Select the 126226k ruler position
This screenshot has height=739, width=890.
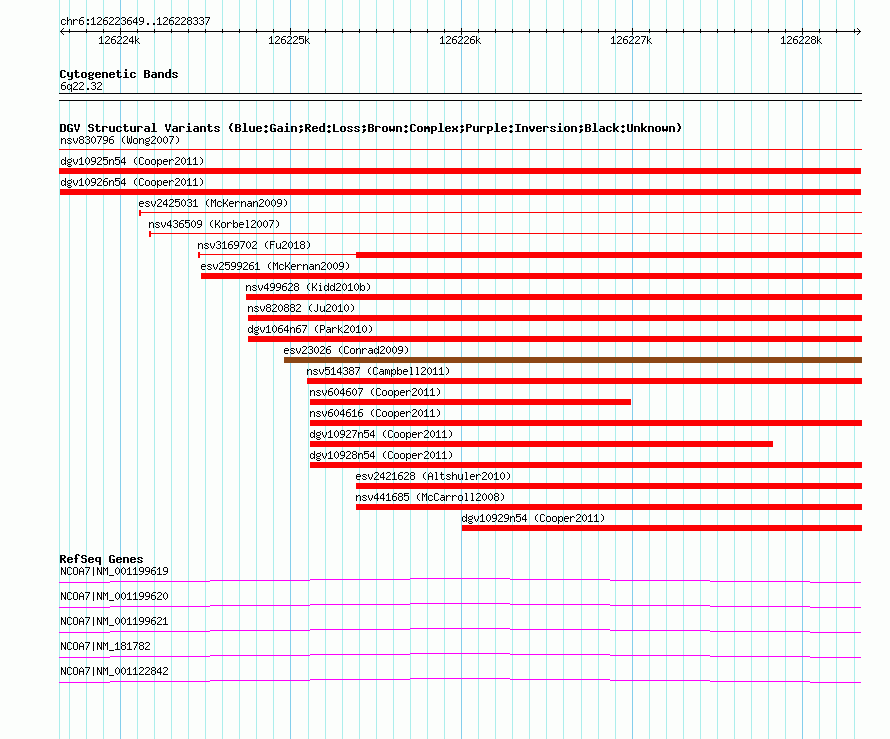point(460,40)
